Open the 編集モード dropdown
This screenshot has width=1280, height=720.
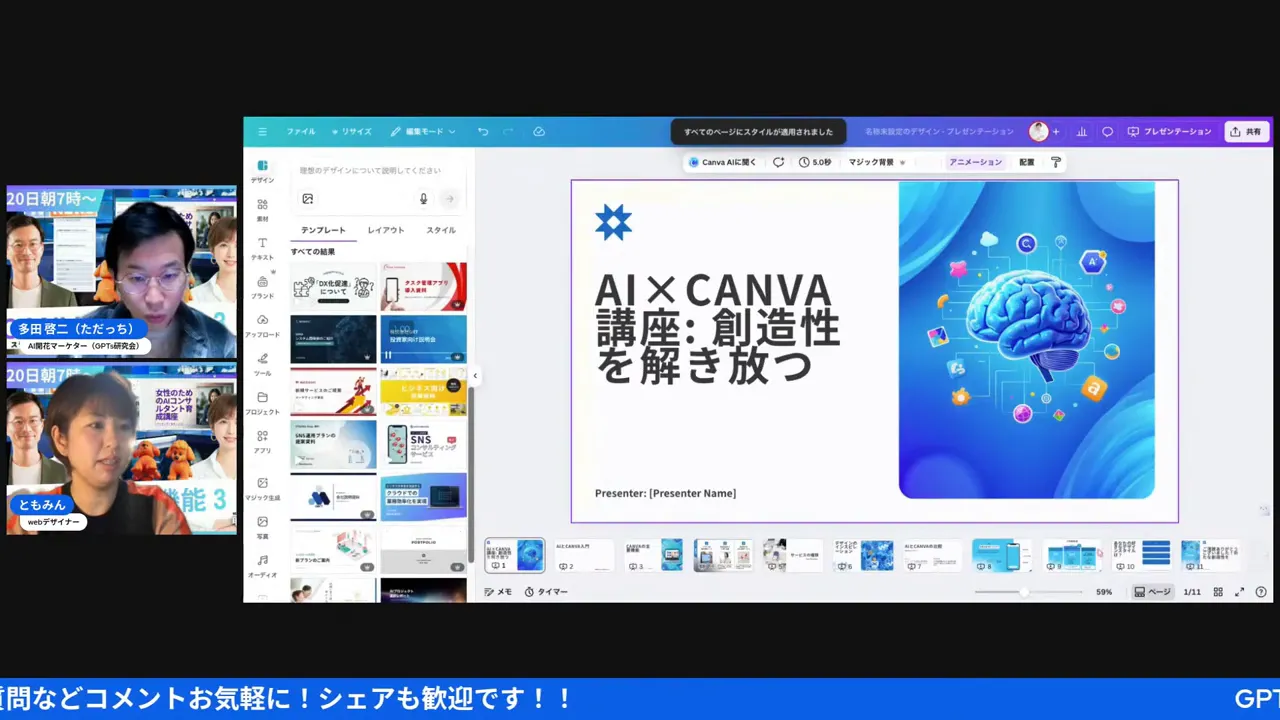(424, 131)
